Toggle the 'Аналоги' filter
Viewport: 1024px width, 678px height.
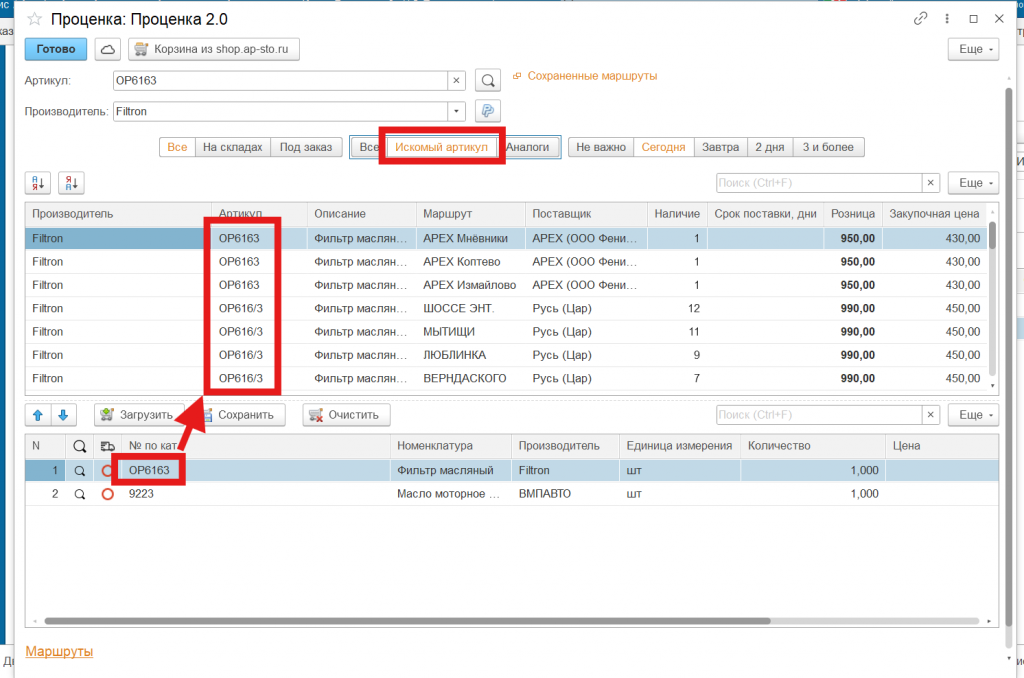point(528,147)
